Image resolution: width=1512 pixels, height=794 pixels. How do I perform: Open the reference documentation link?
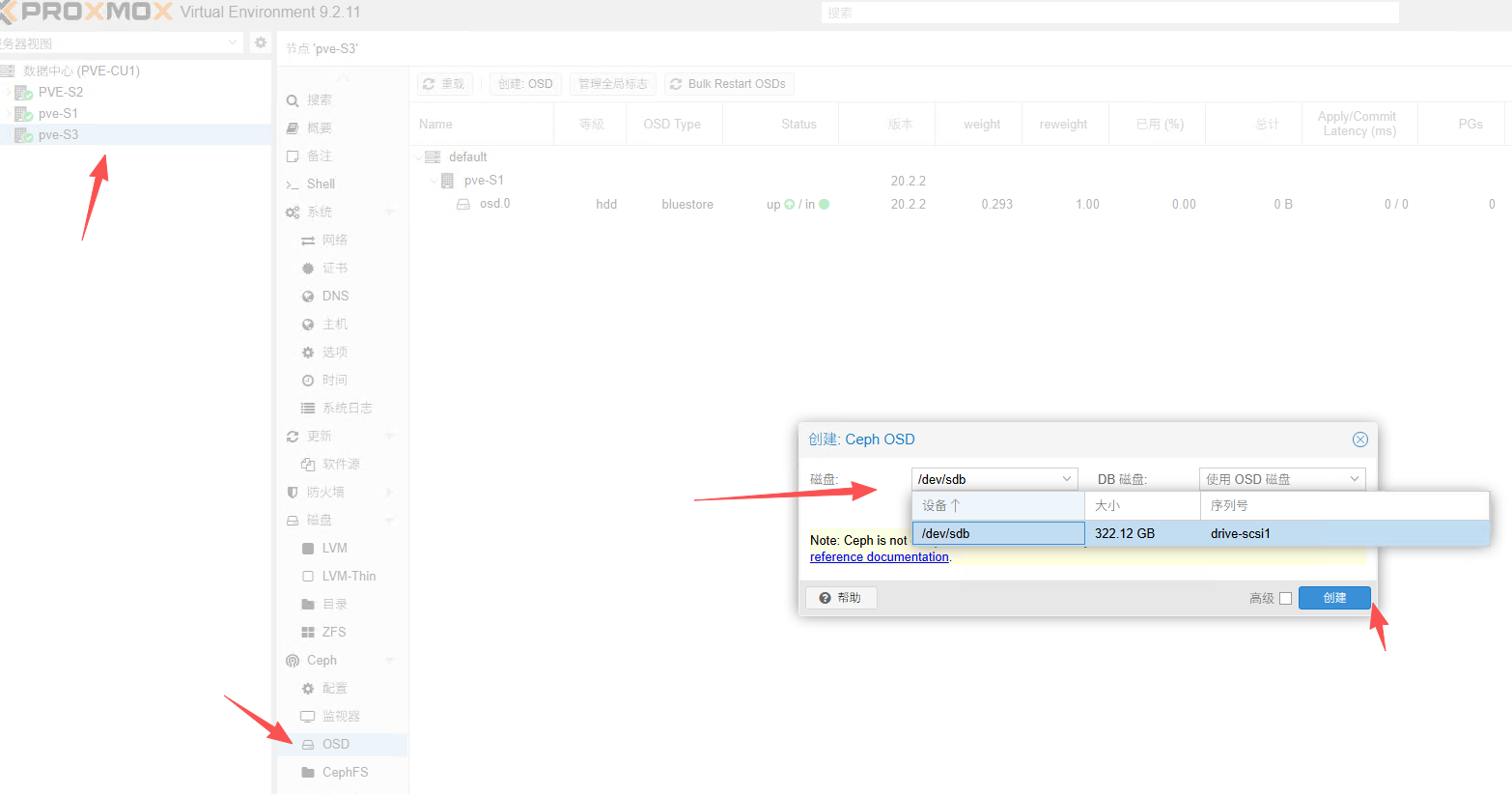coord(879,557)
